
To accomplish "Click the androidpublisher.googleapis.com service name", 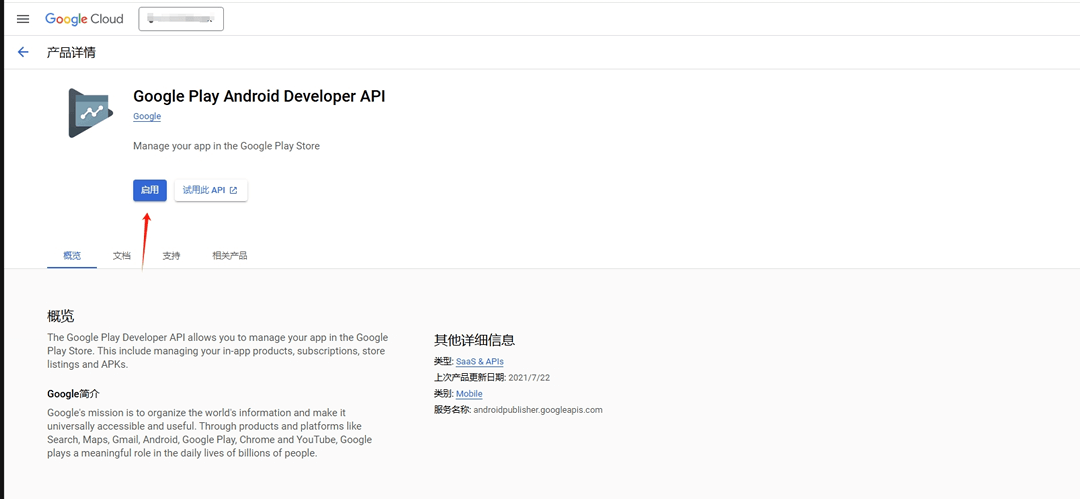I will 538,410.
